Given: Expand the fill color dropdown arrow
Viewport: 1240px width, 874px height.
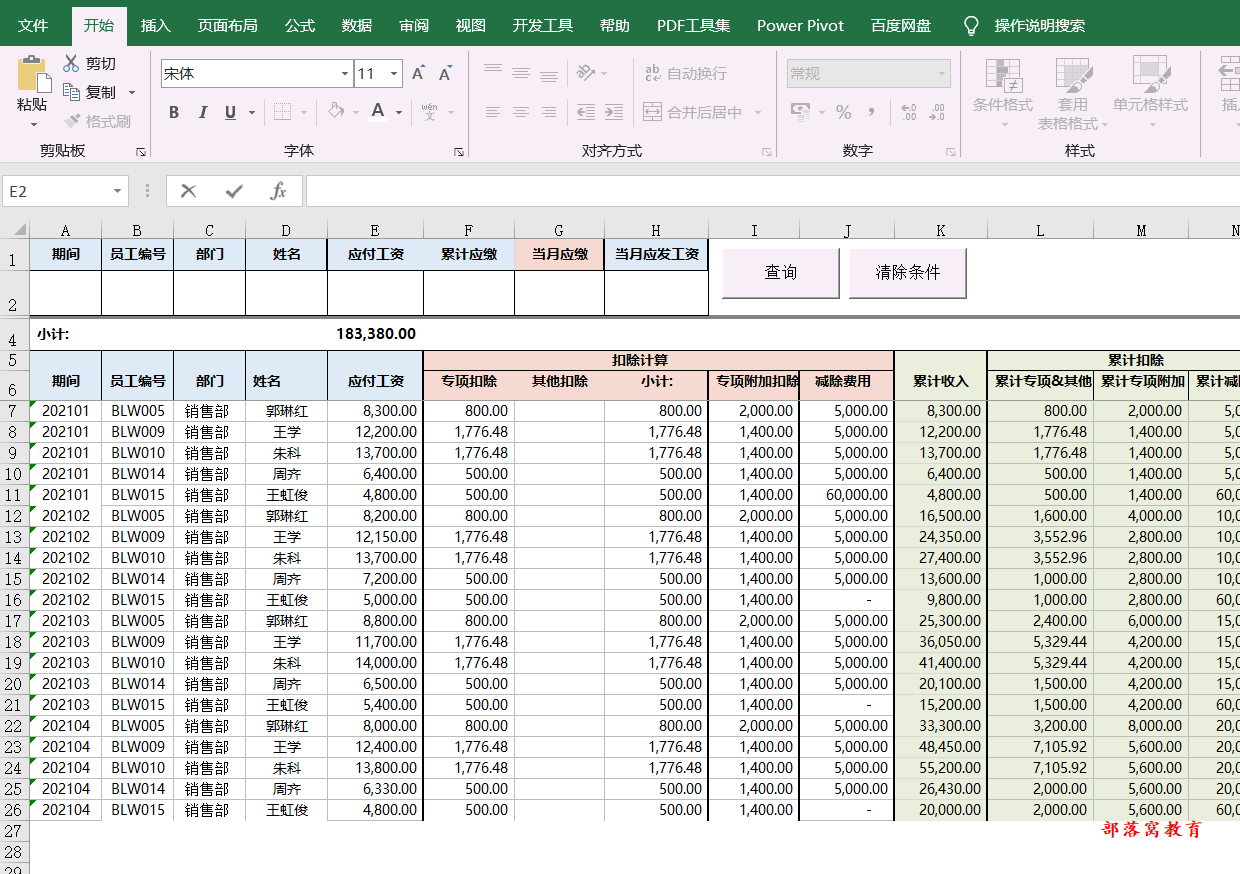Looking at the screenshot, I should 356,113.
